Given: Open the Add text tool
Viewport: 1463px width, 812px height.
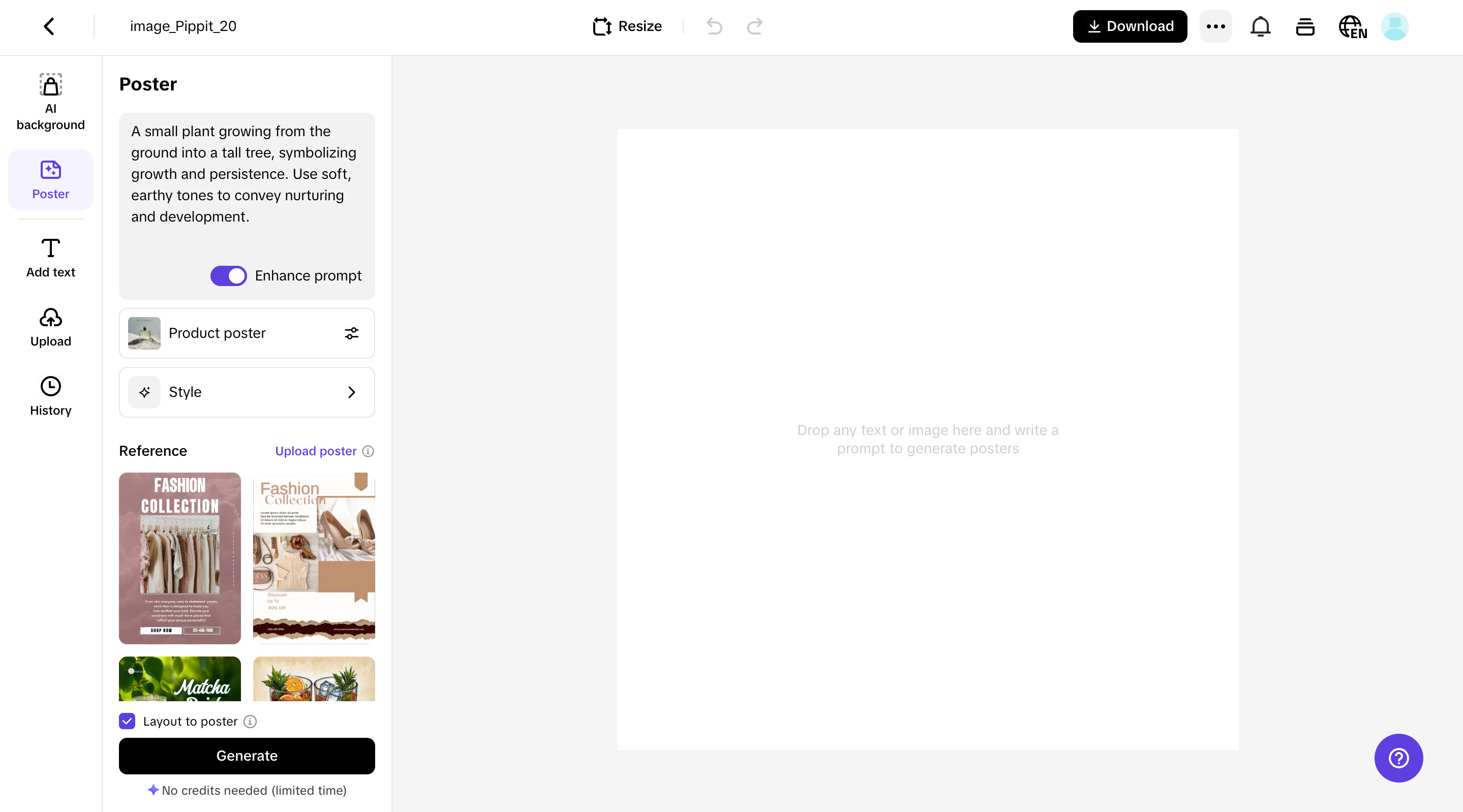Looking at the screenshot, I should pyautogui.click(x=50, y=257).
